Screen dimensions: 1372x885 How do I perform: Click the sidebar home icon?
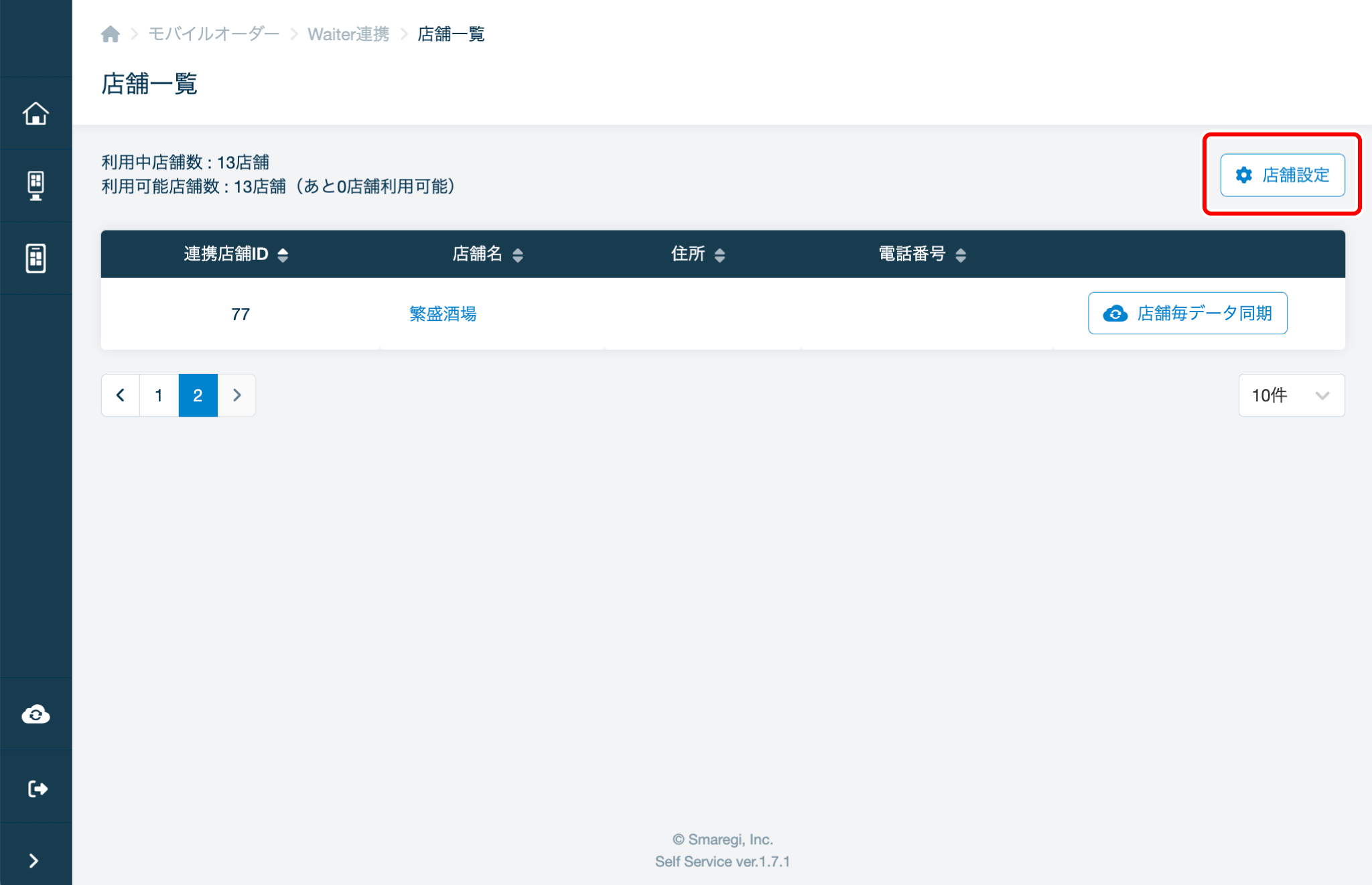[x=36, y=113]
